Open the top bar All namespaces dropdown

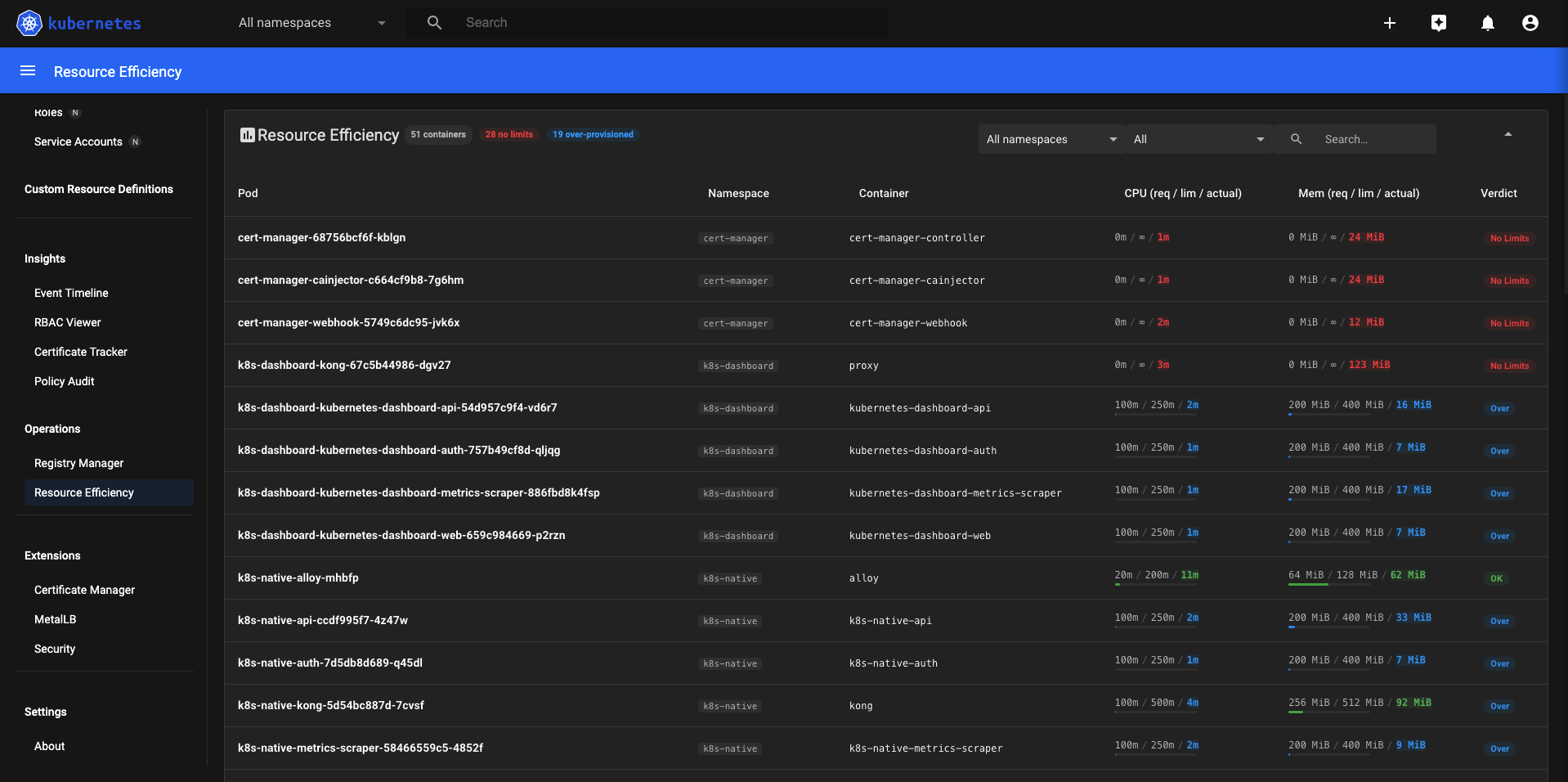tap(311, 23)
